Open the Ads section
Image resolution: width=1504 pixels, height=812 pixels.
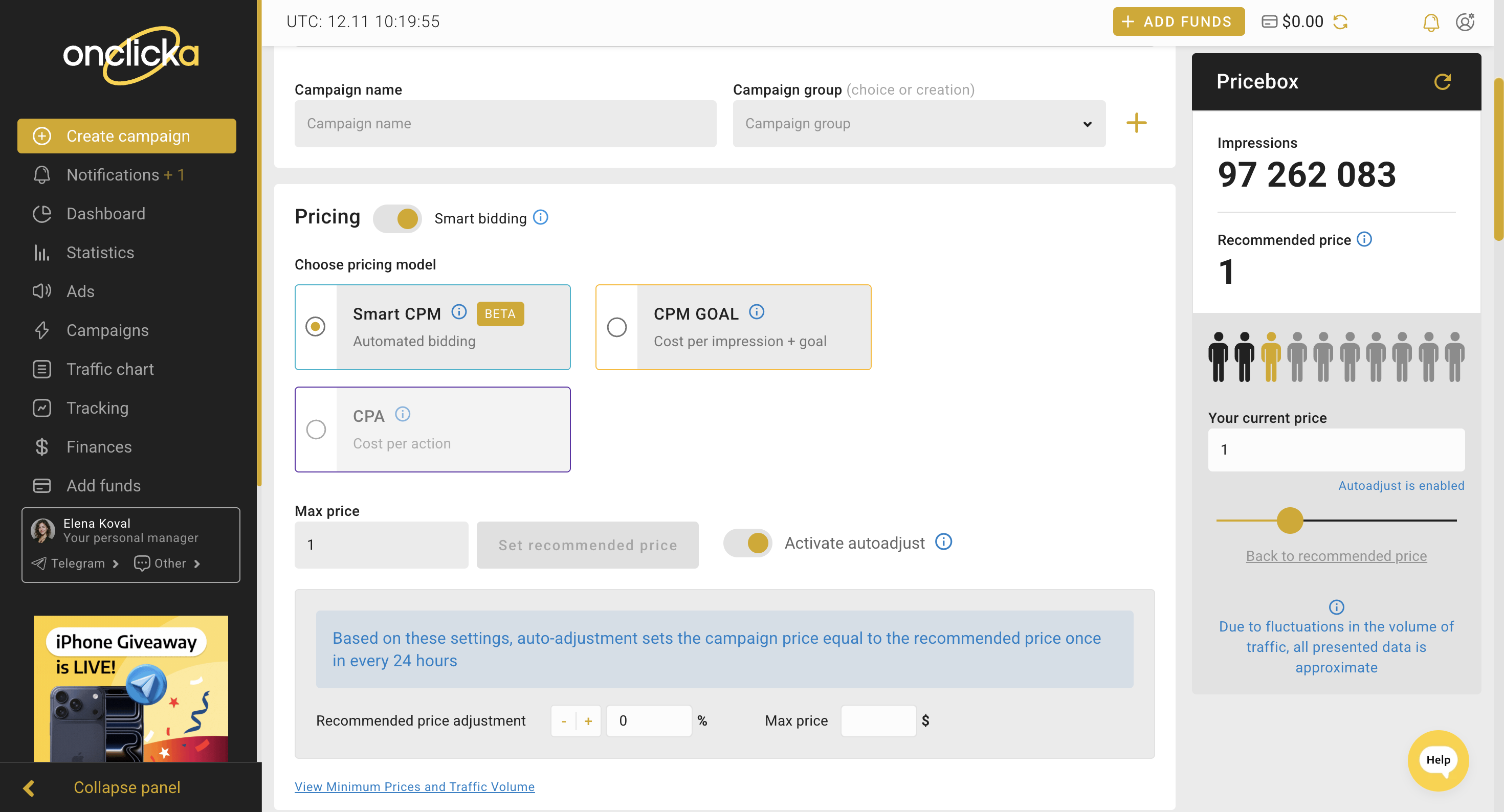tap(81, 291)
